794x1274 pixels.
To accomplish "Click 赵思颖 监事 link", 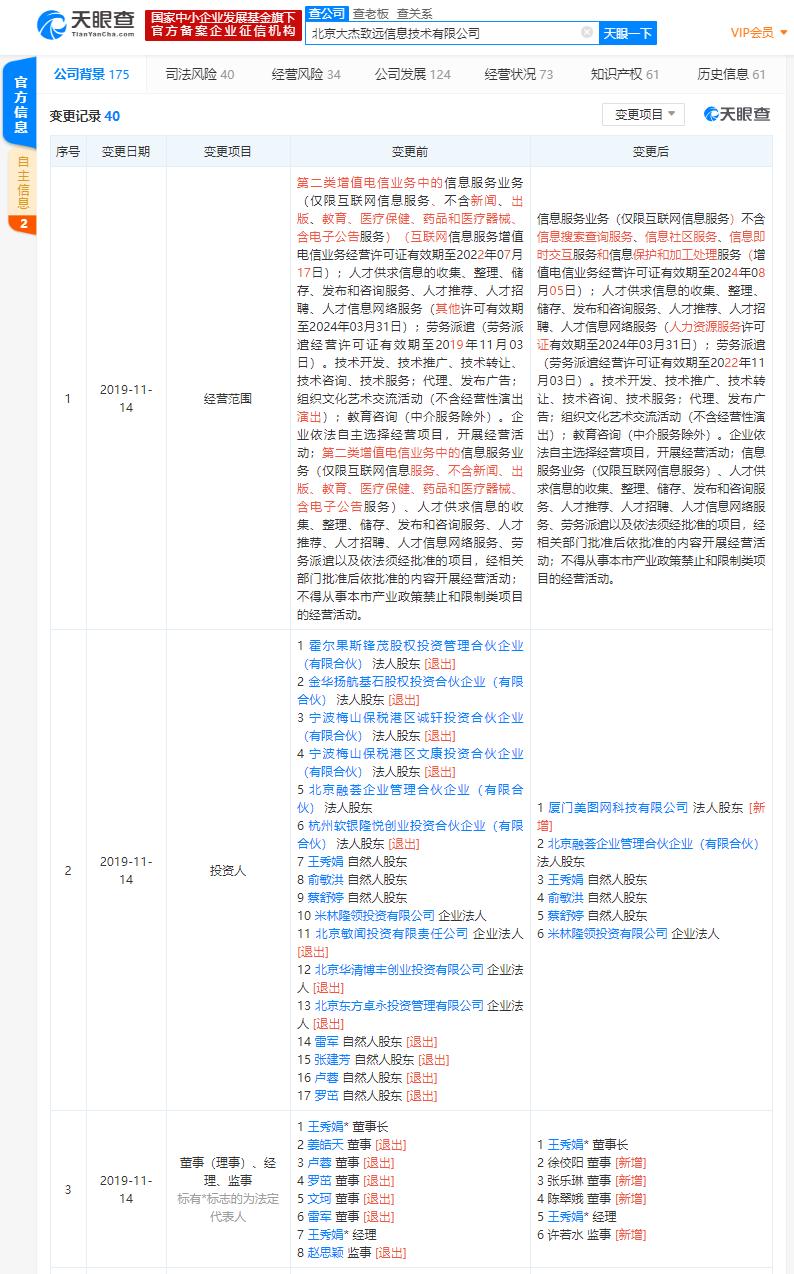I will pyautogui.click(x=326, y=1252).
